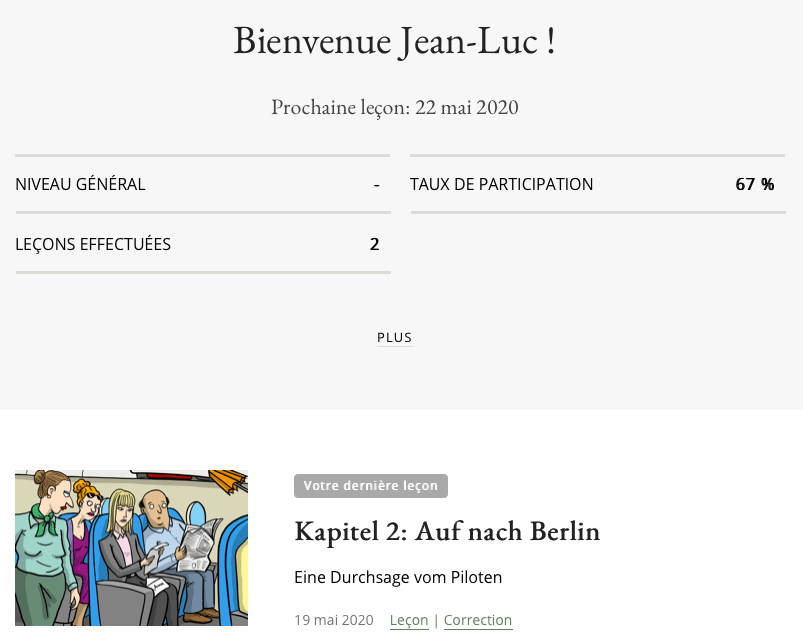Open the Leçon link

[x=409, y=620]
